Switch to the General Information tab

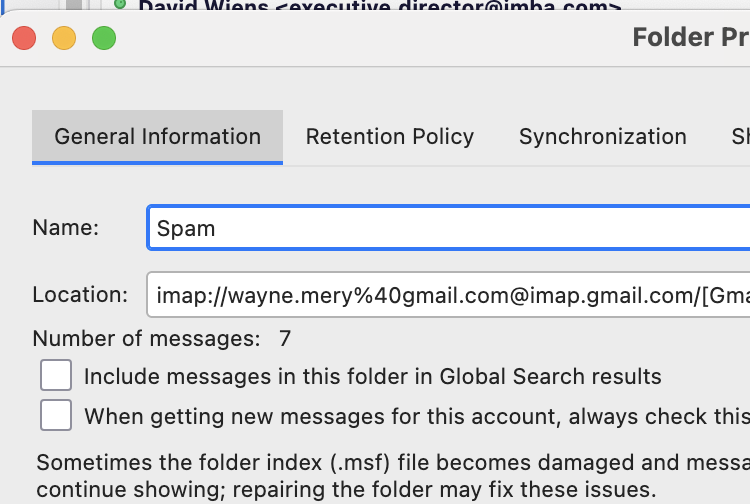click(x=157, y=137)
